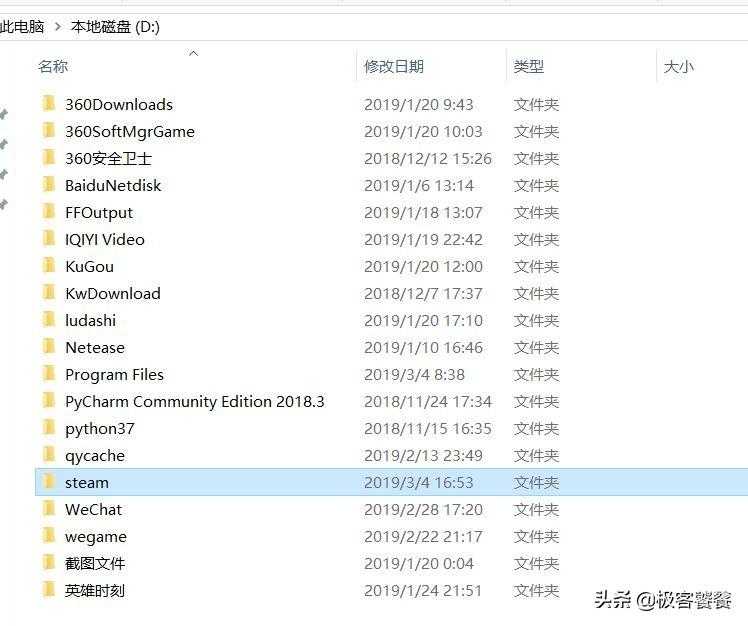
Task: Select the 英雄时刻 folder name
Action: [95, 590]
